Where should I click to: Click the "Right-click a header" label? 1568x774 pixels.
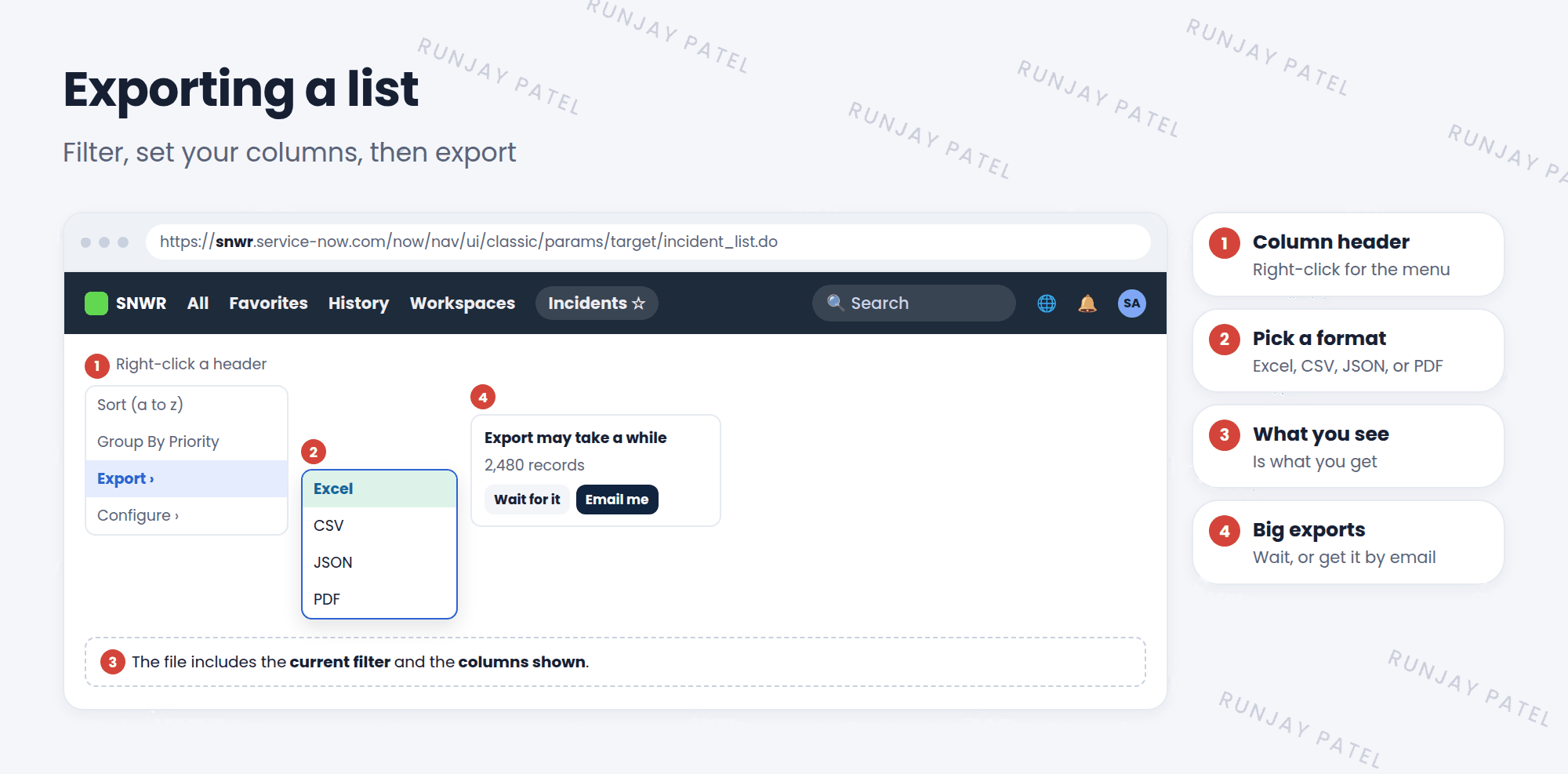tap(191, 364)
